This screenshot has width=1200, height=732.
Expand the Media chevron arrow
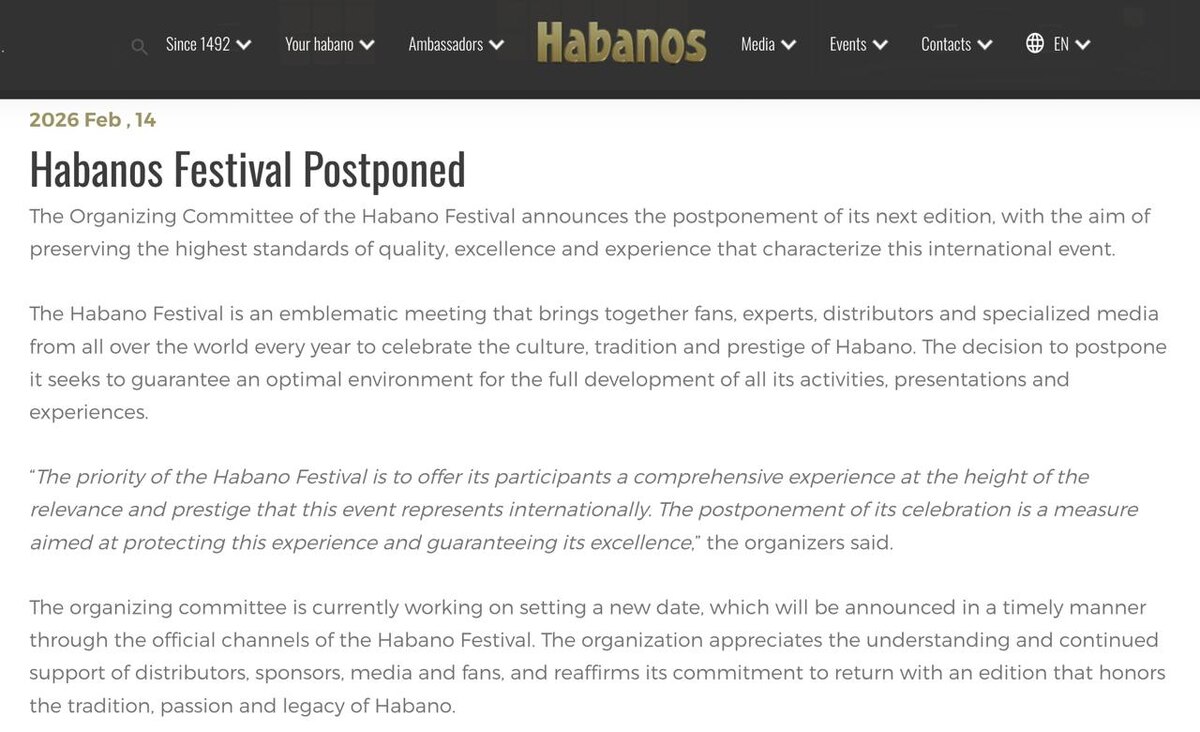(788, 44)
